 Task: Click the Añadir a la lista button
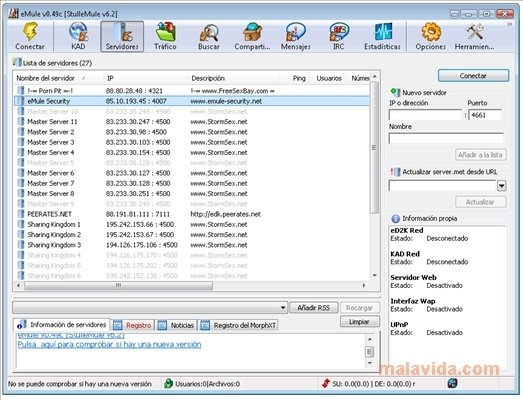[x=480, y=155]
